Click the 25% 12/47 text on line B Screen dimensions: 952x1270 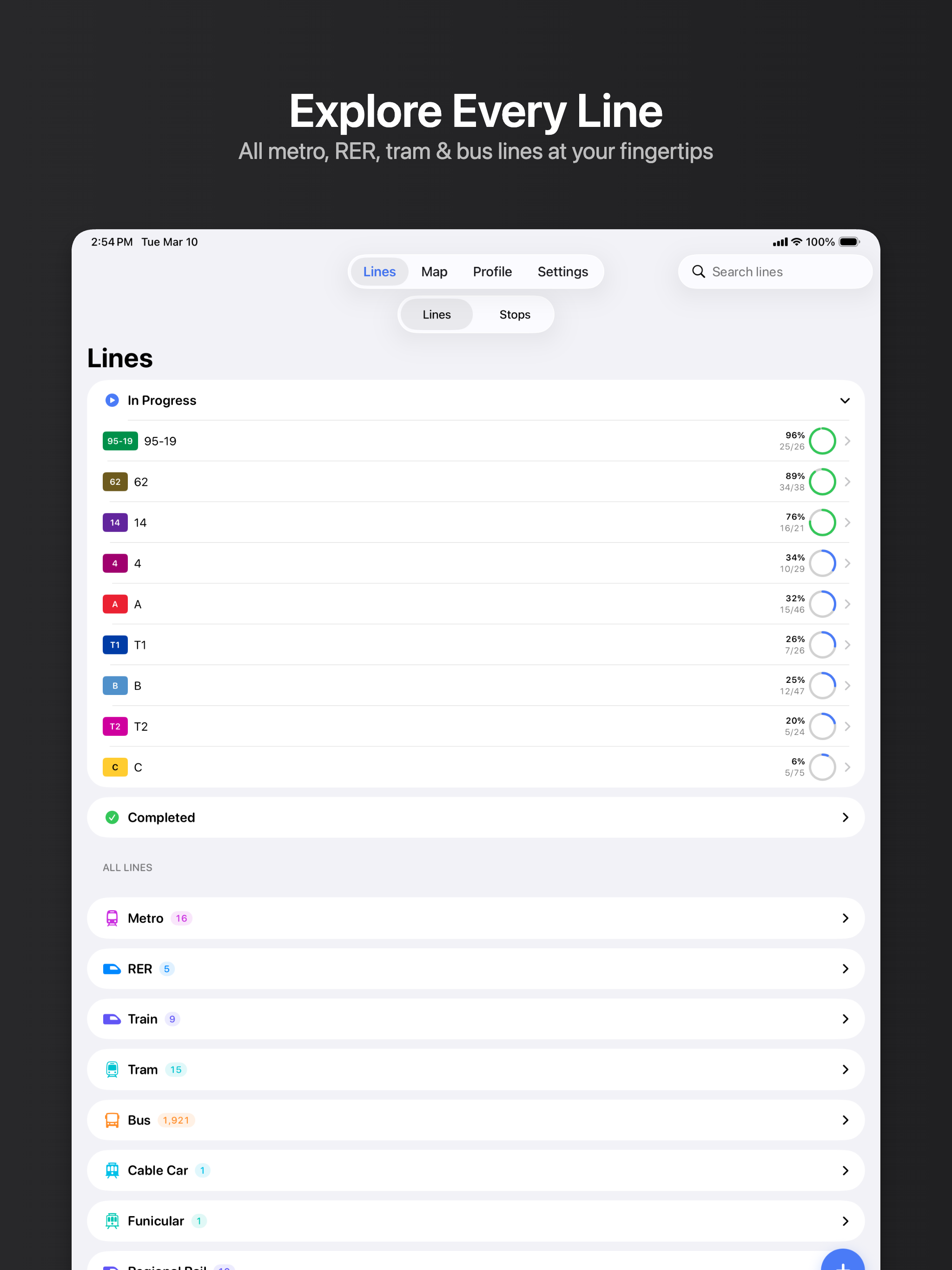pyautogui.click(x=792, y=686)
